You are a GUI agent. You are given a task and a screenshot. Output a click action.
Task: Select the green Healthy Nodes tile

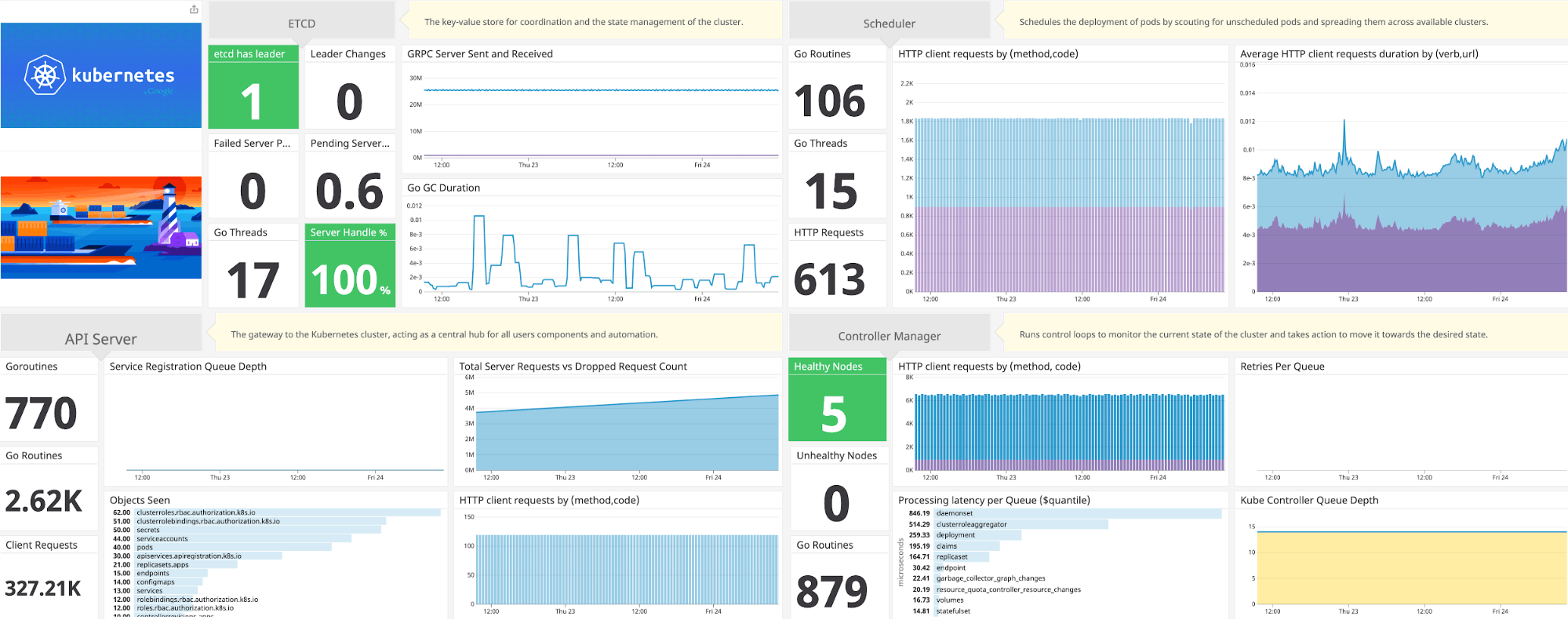(836, 400)
